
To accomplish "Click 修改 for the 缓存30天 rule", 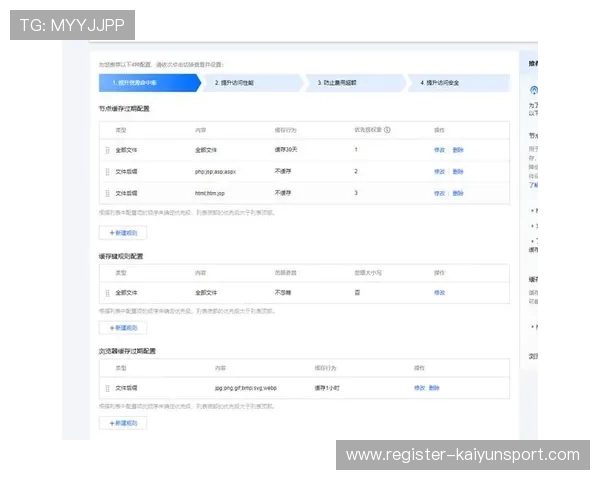I will tap(439, 150).
